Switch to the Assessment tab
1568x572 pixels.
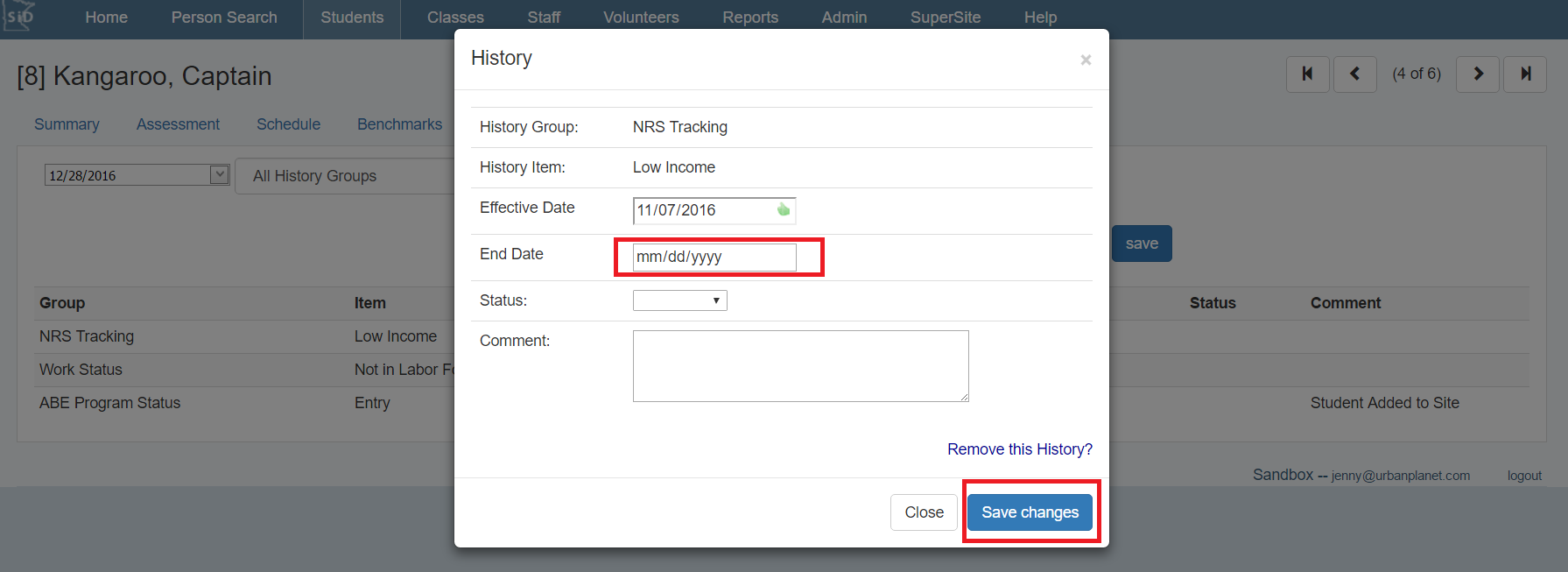(x=178, y=124)
